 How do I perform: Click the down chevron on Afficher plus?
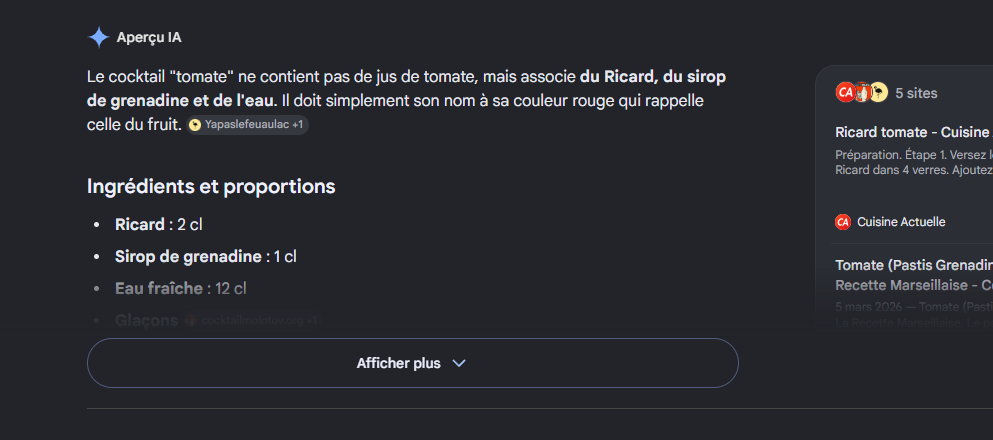click(459, 363)
